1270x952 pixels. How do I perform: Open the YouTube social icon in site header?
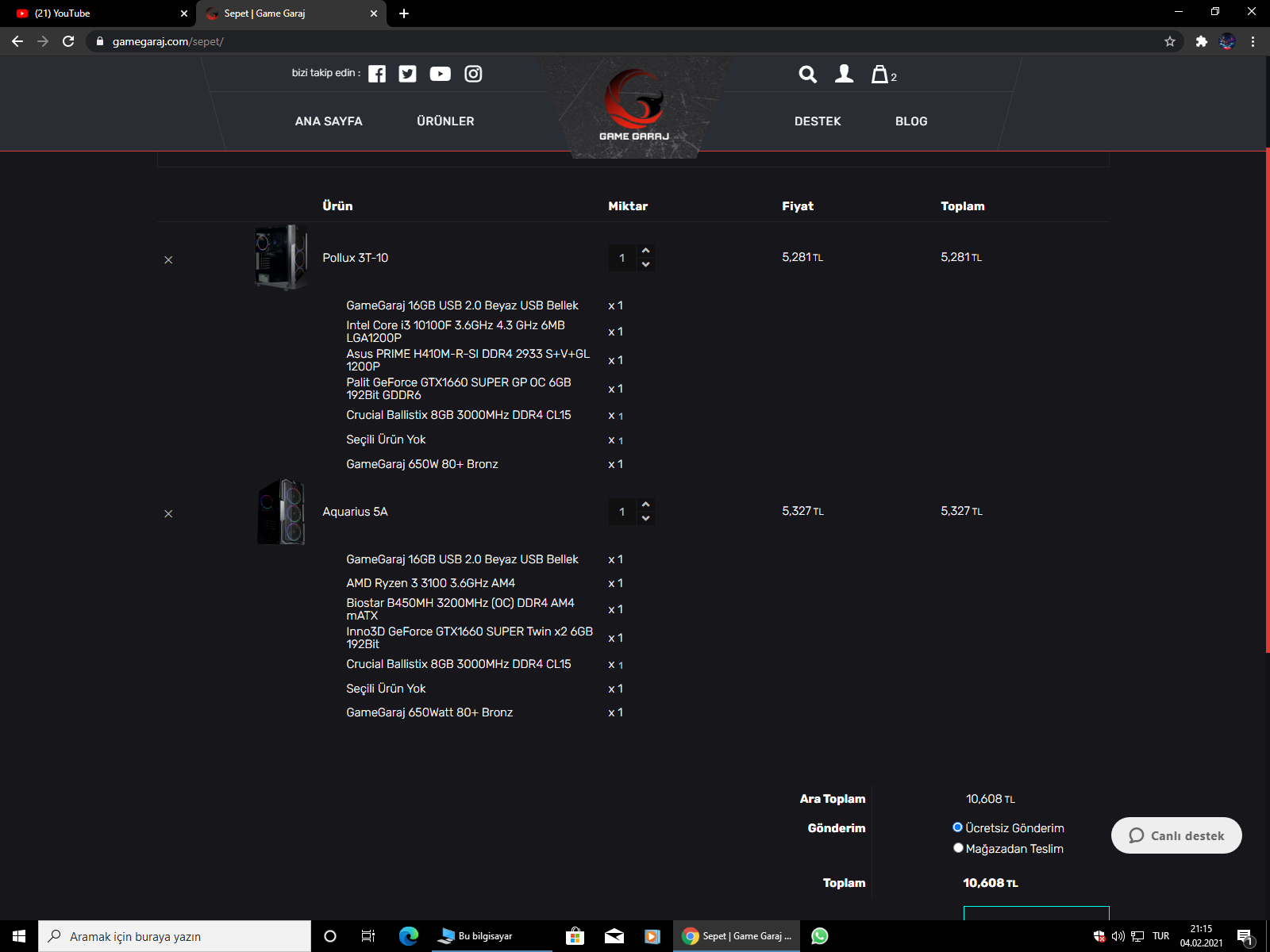[441, 74]
